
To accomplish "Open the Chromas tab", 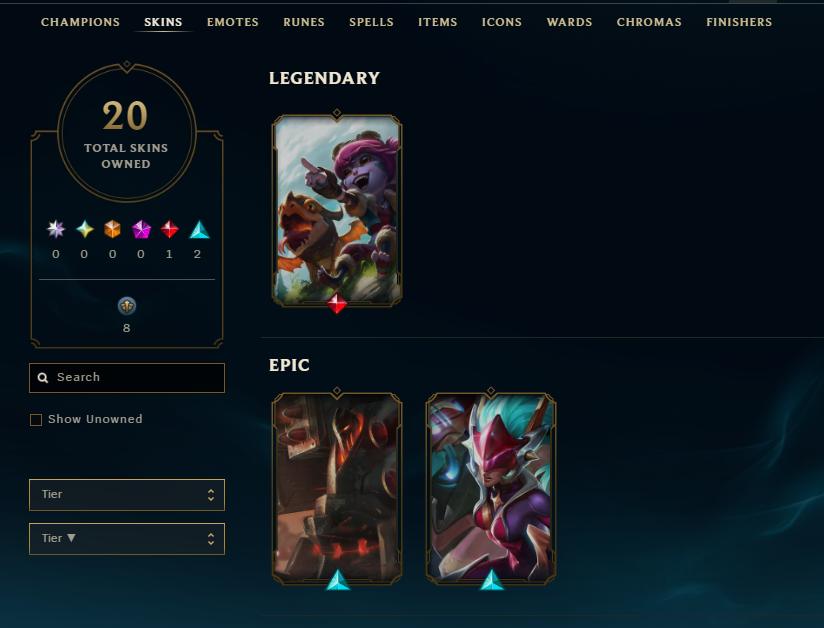I will [649, 22].
